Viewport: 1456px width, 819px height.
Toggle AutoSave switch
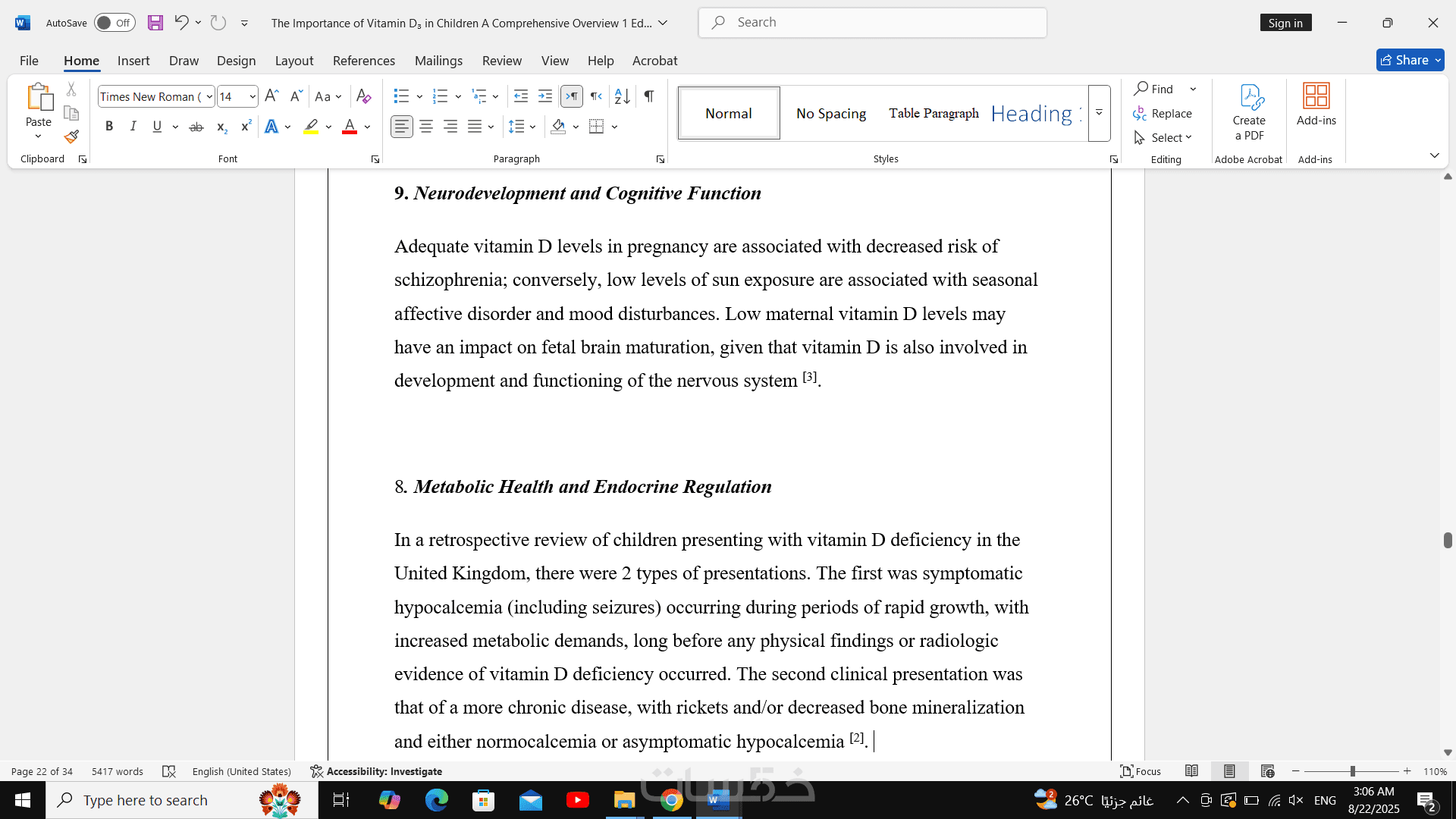[115, 23]
